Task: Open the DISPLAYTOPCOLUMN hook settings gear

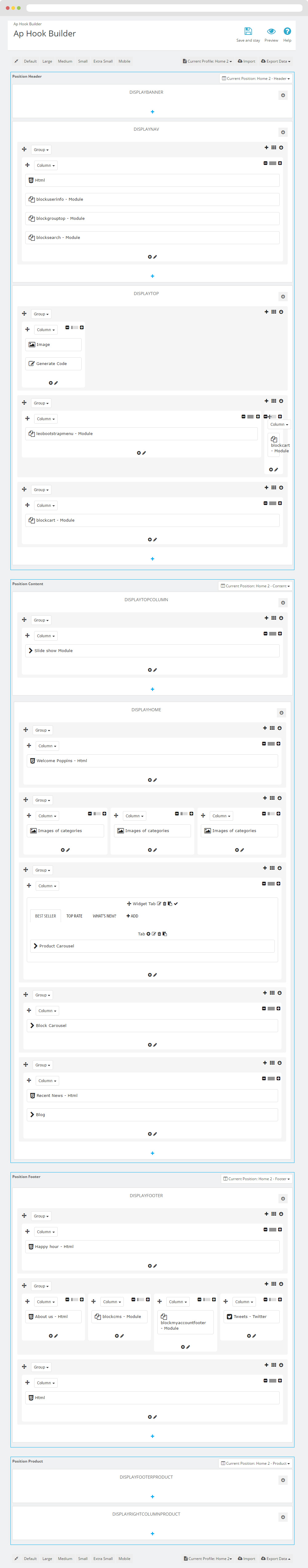Action: [x=283, y=603]
